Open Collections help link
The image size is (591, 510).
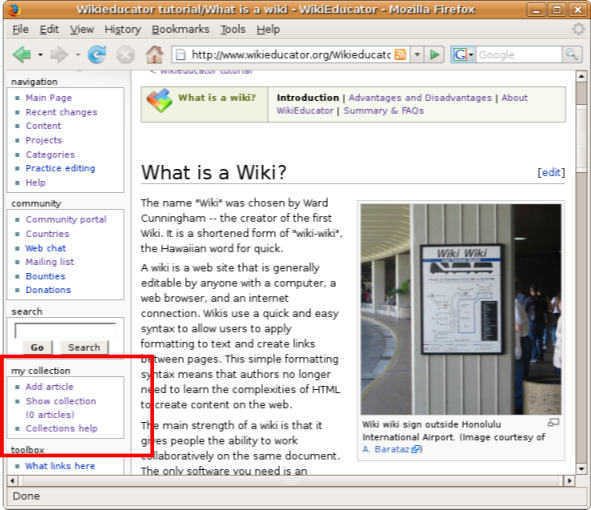point(61,429)
